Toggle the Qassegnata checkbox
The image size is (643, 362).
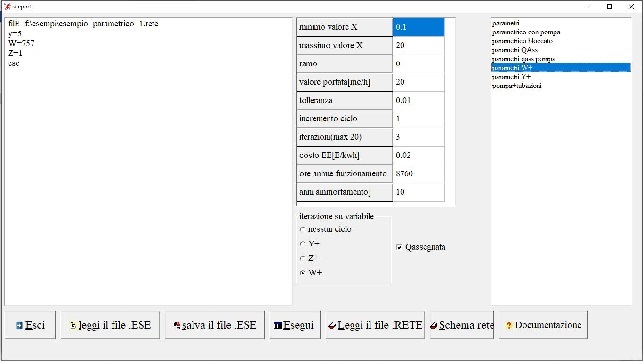399,247
